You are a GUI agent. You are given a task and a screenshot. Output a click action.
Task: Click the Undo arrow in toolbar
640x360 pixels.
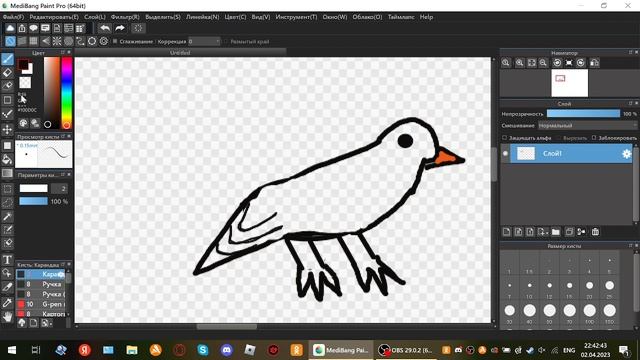[x=105, y=28]
